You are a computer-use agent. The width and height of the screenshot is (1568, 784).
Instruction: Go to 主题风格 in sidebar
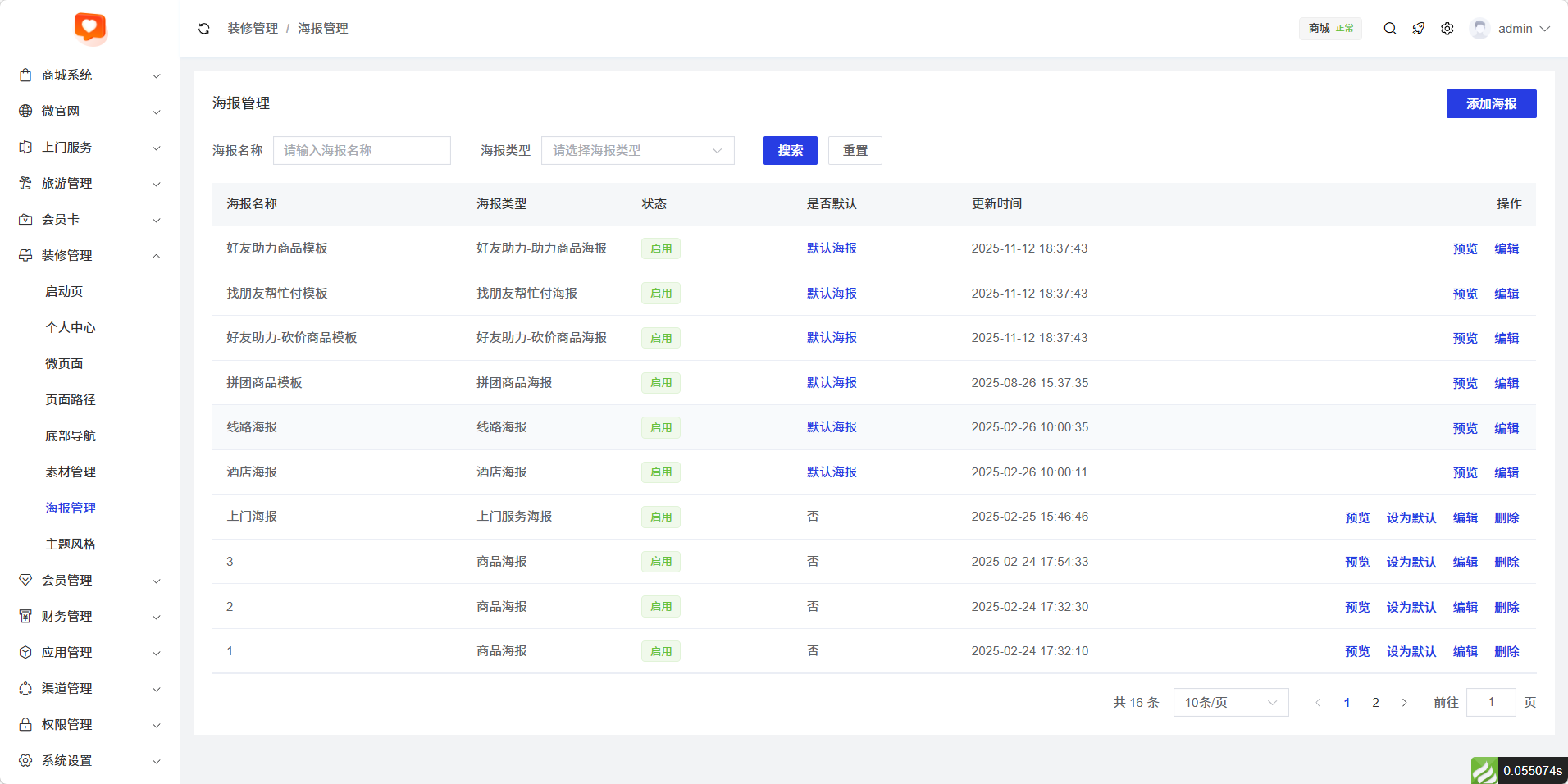coord(71,545)
